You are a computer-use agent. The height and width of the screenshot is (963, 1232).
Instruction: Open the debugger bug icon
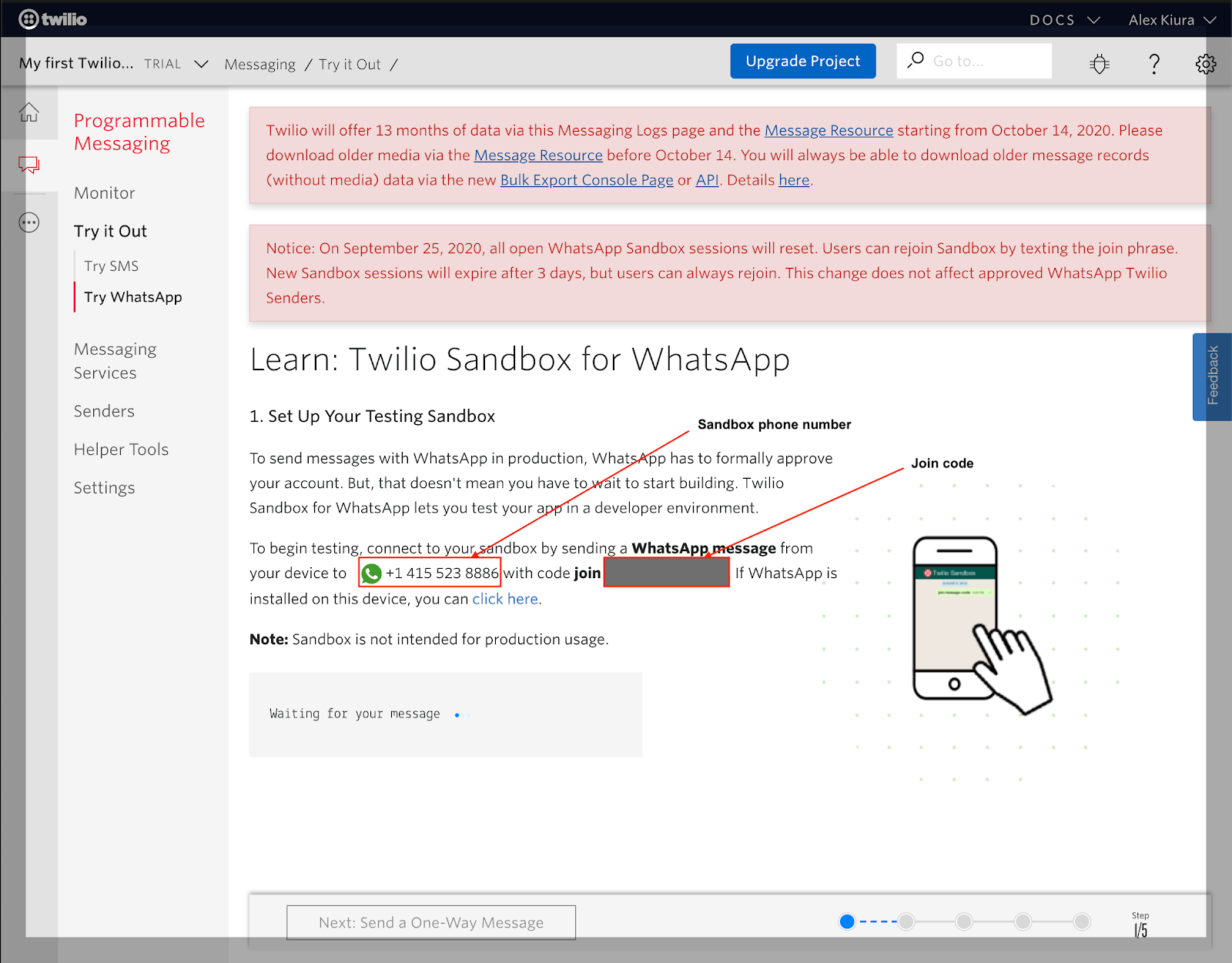(1100, 63)
